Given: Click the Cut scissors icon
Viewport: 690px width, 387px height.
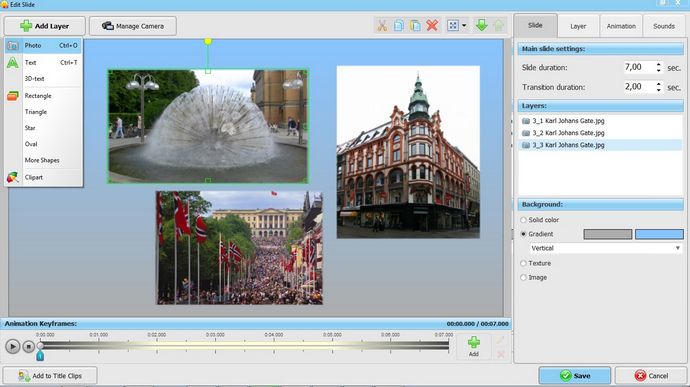Looking at the screenshot, I should 382,26.
